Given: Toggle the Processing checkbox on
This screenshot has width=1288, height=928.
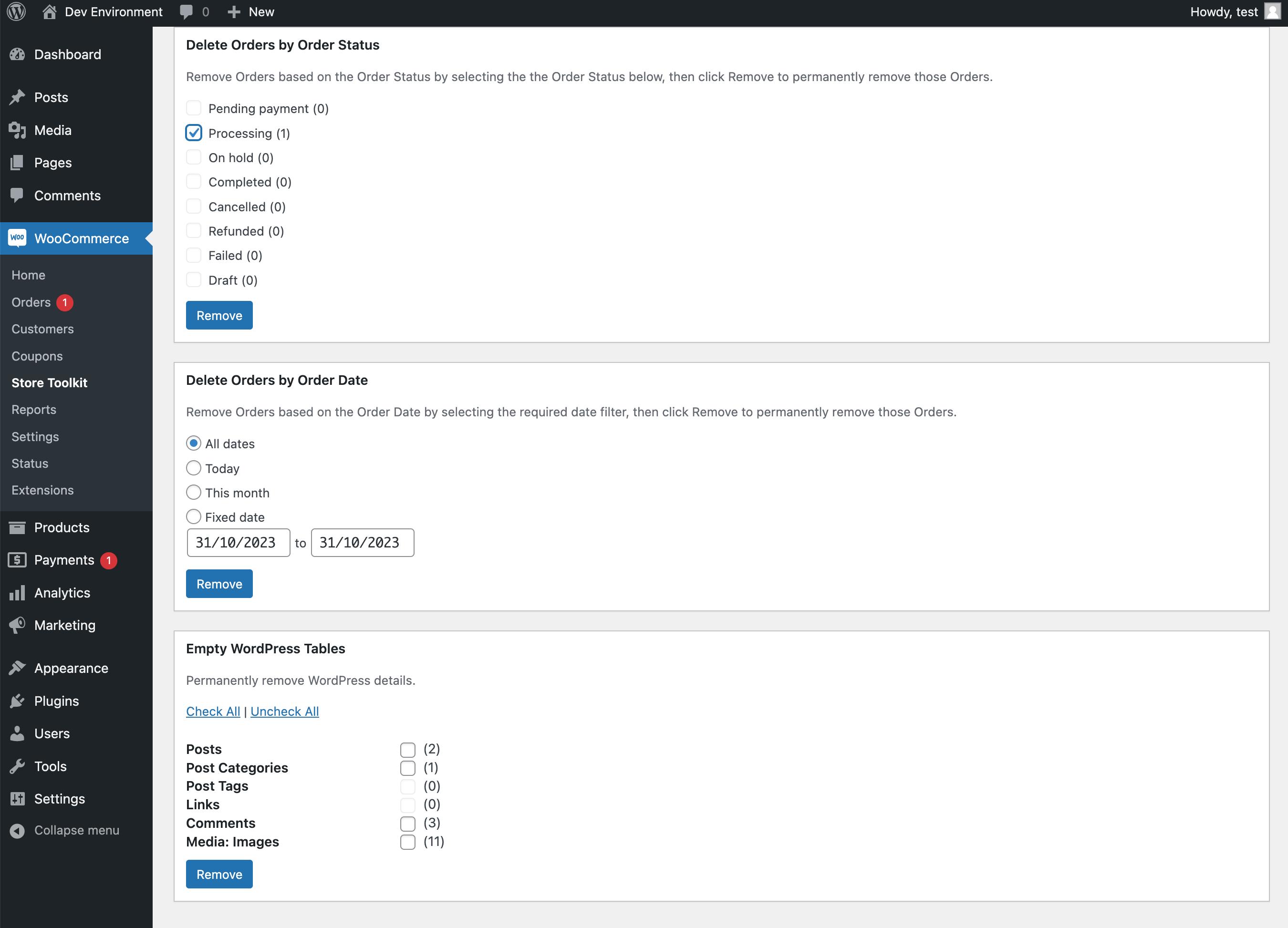Looking at the screenshot, I should click(x=193, y=132).
